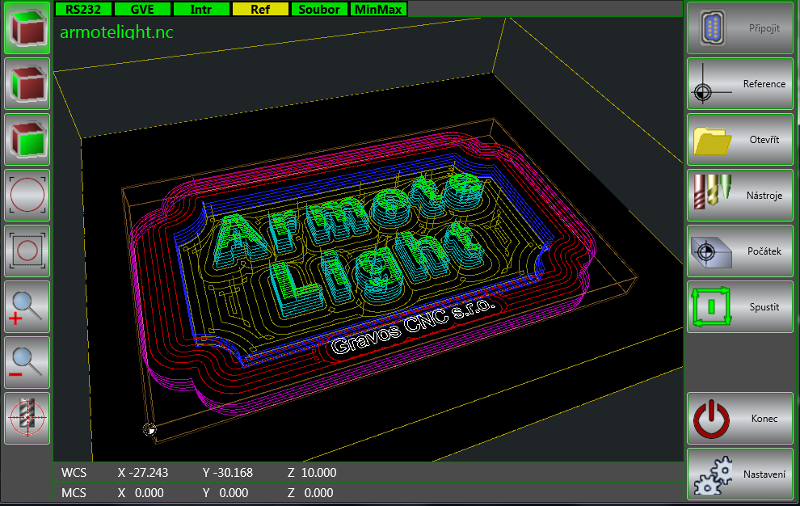Click the GVE status indicator
Viewport: 800px width, 506px height.
tap(142, 9)
